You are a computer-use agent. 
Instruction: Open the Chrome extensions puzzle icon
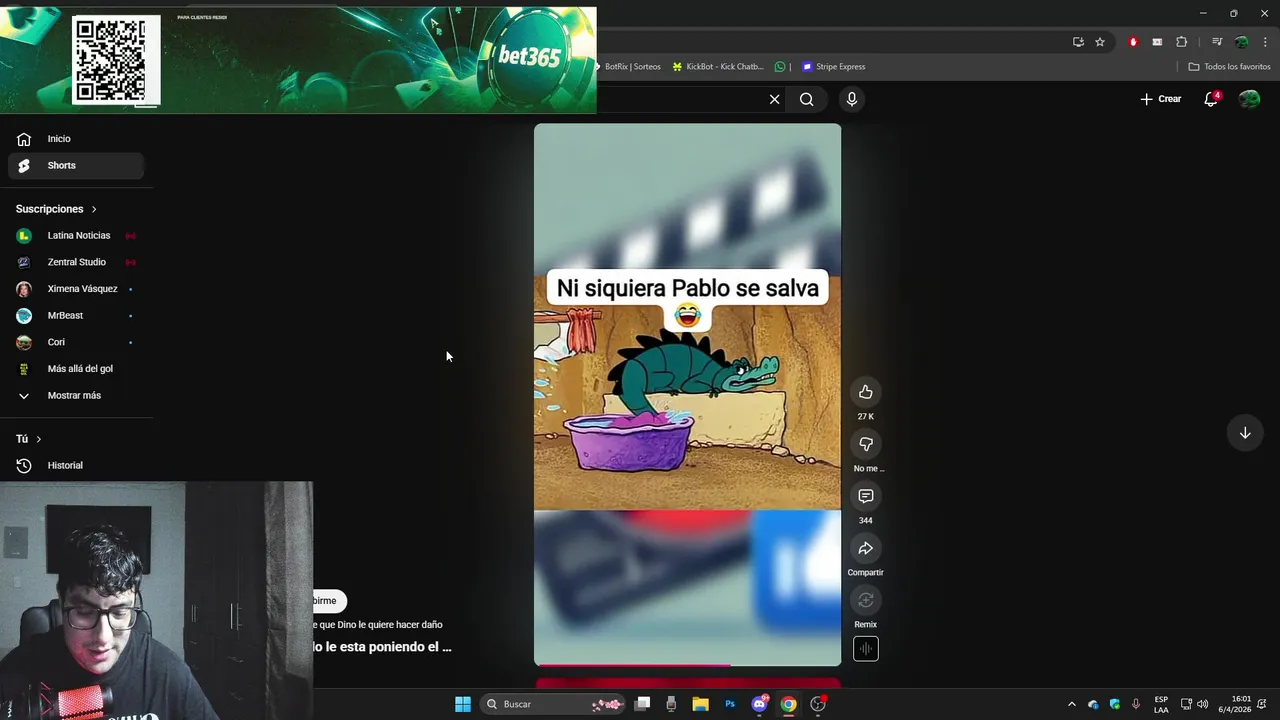tap(1182, 42)
